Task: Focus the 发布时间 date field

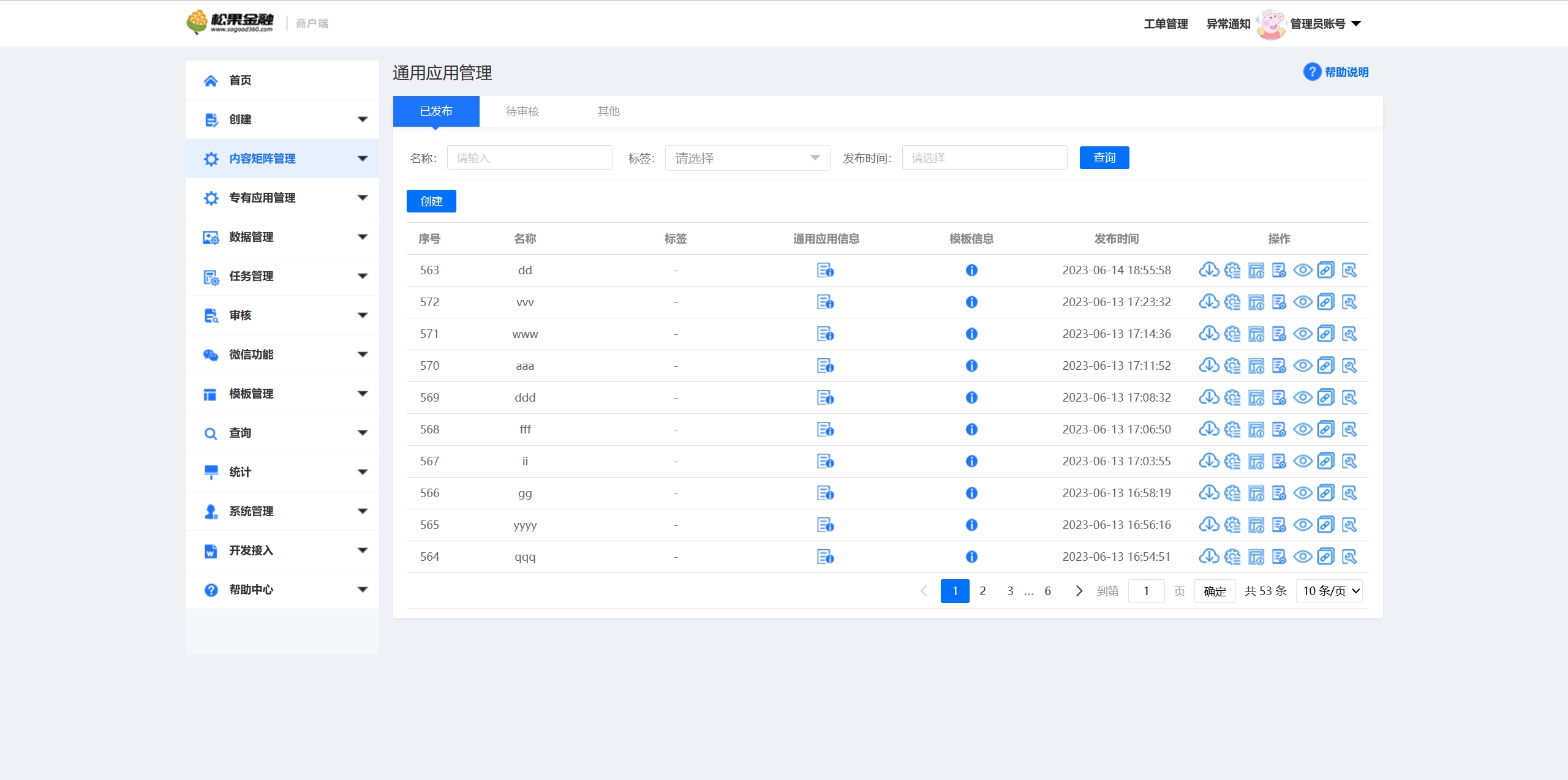Action: (984, 158)
